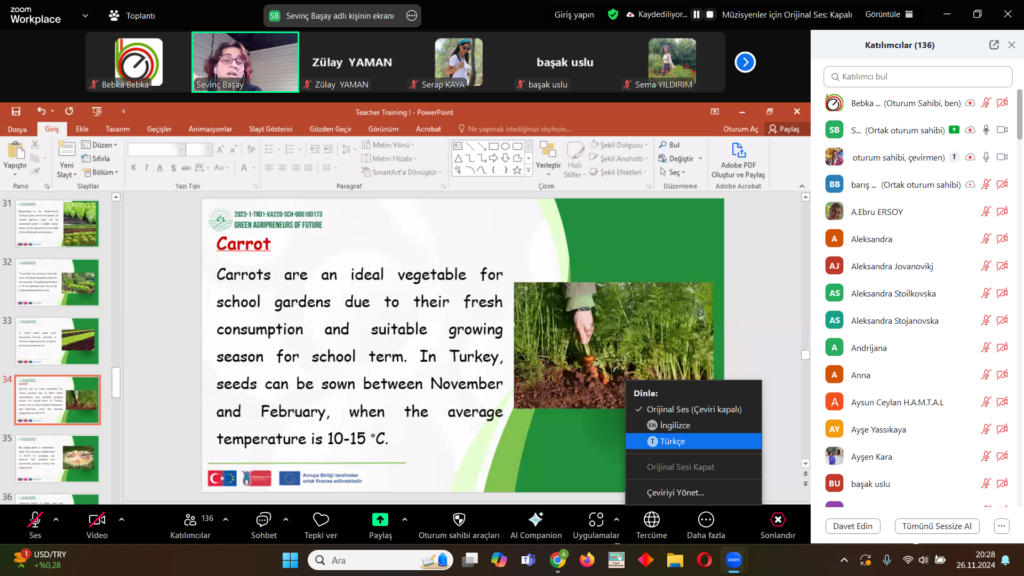Select Orijinal Ses (Çeviri kapalı) option
This screenshot has width=1024, height=576.
click(693, 409)
